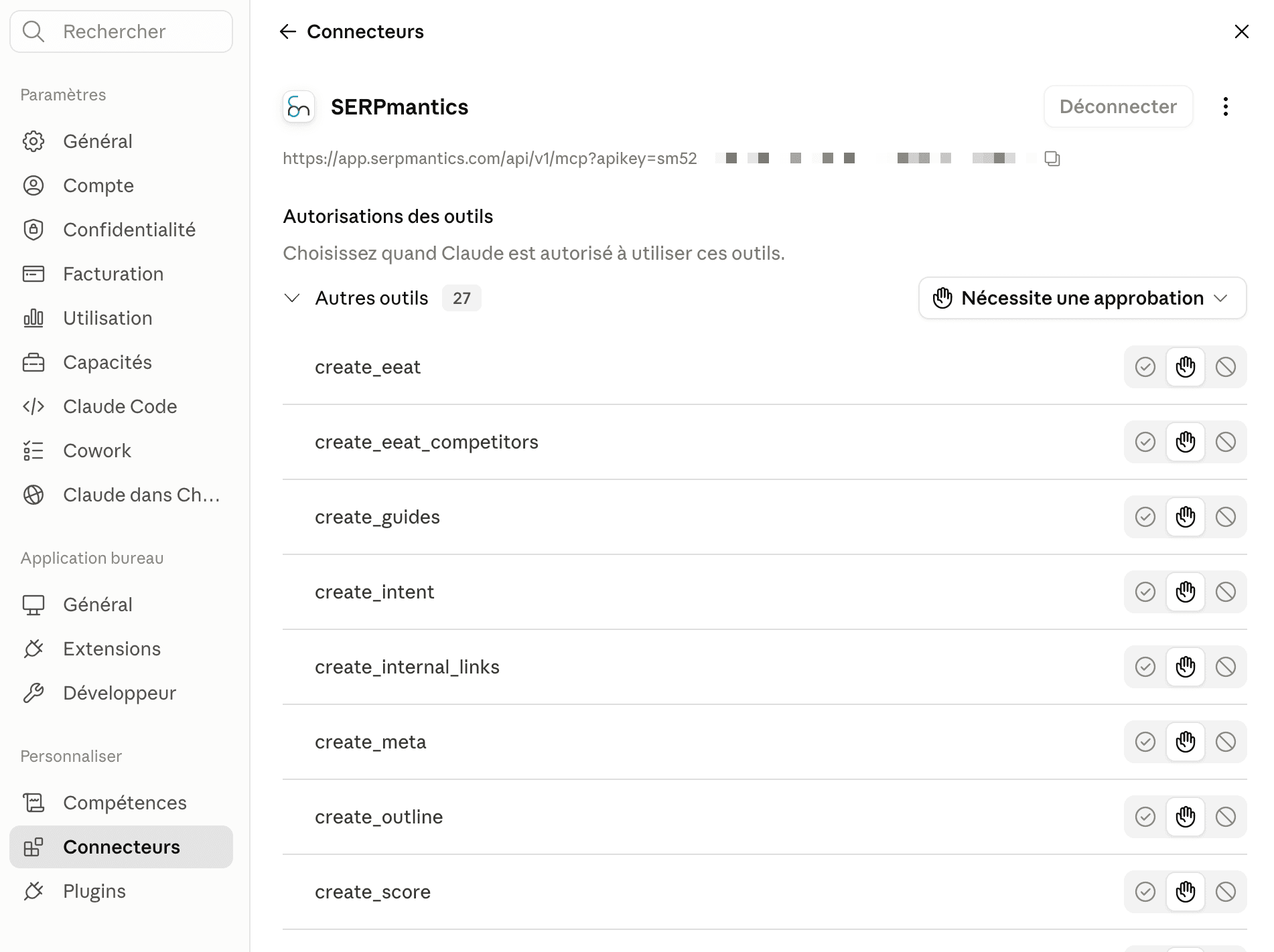
Task: Click the SERPmantics API URL text
Action: click(x=490, y=159)
